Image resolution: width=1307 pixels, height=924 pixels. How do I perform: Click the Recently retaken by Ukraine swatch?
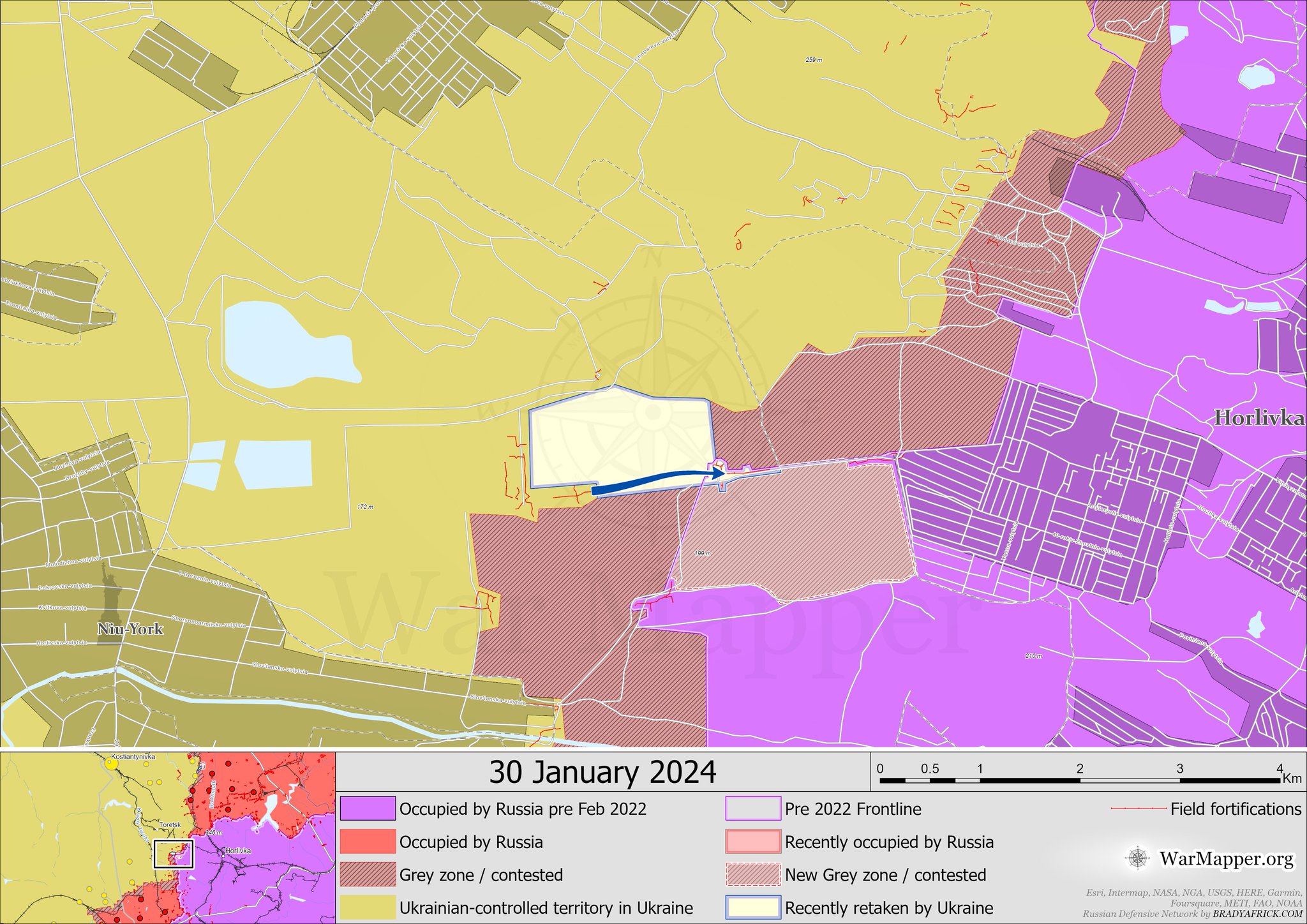click(x=753, y=907)
